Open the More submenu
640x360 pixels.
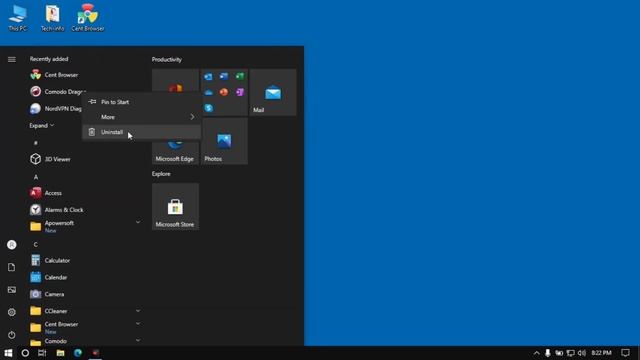(141, 117)
